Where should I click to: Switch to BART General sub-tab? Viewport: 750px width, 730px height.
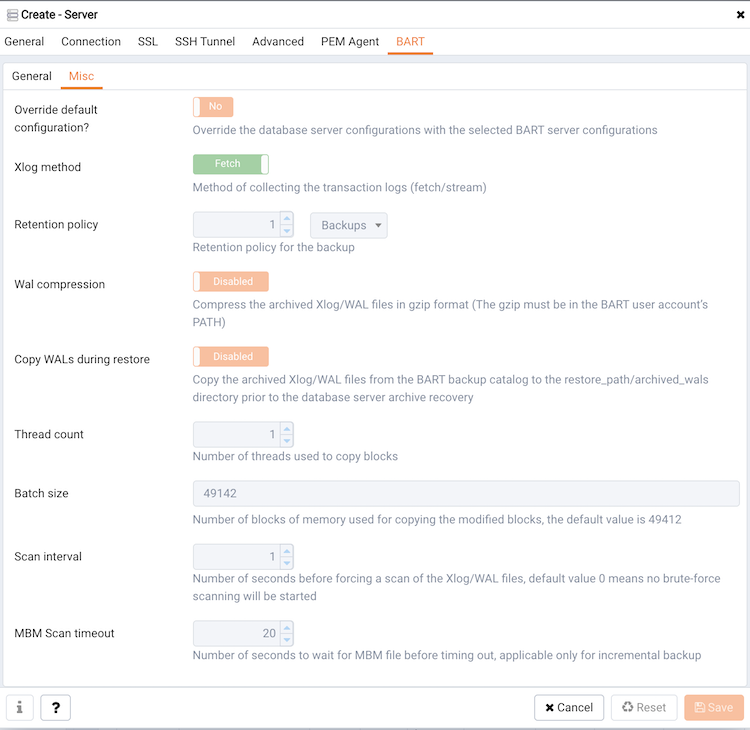pyautogui.click(x=32, y=76)
